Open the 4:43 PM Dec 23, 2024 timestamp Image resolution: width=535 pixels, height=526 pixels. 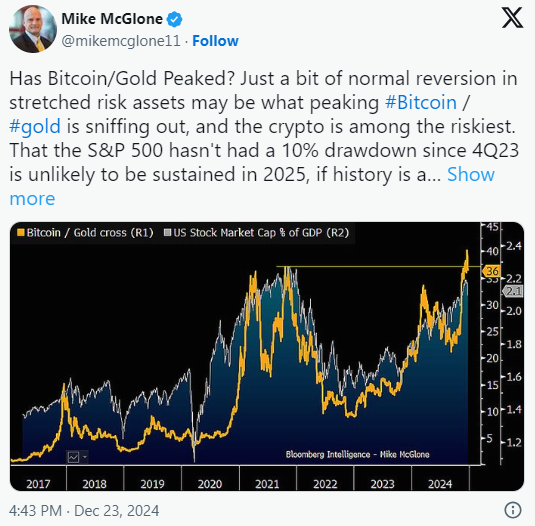point(84,511)
